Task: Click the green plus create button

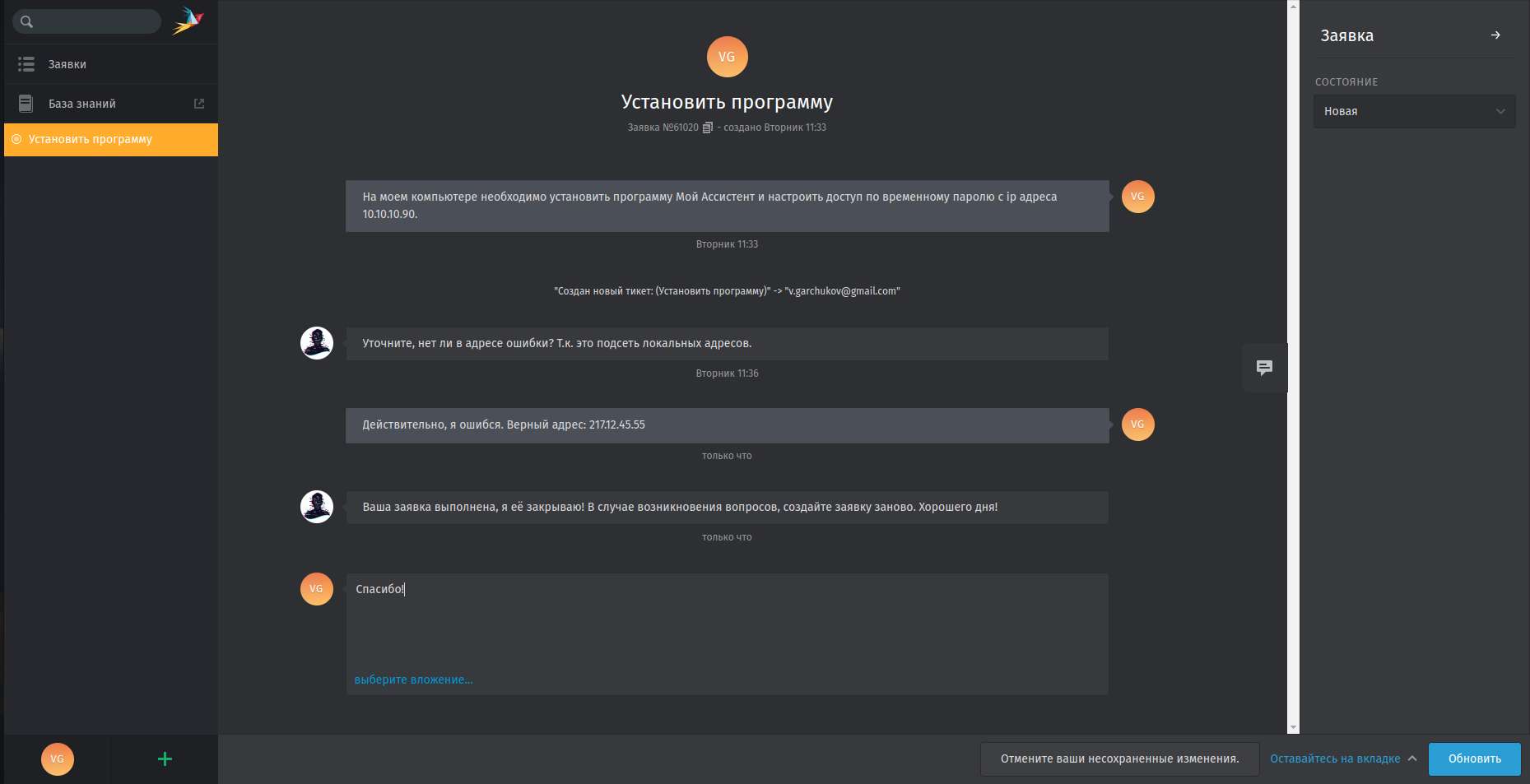Action: pos(165,758)
